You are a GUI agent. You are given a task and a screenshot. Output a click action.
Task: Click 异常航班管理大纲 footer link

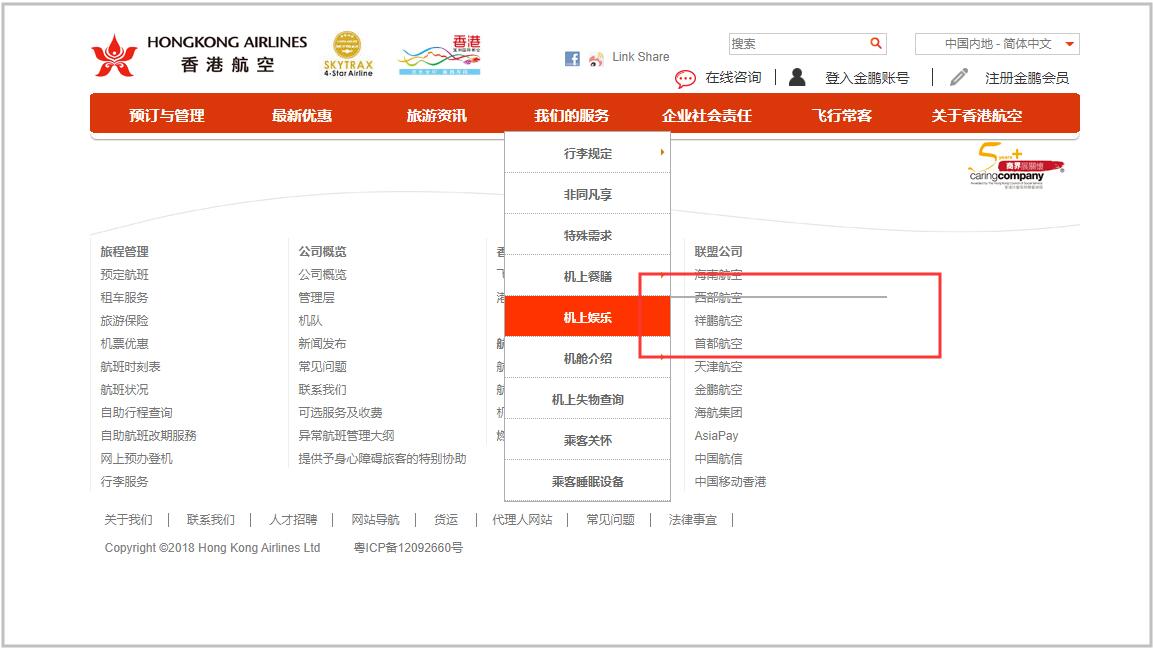(x=346, y=435)
